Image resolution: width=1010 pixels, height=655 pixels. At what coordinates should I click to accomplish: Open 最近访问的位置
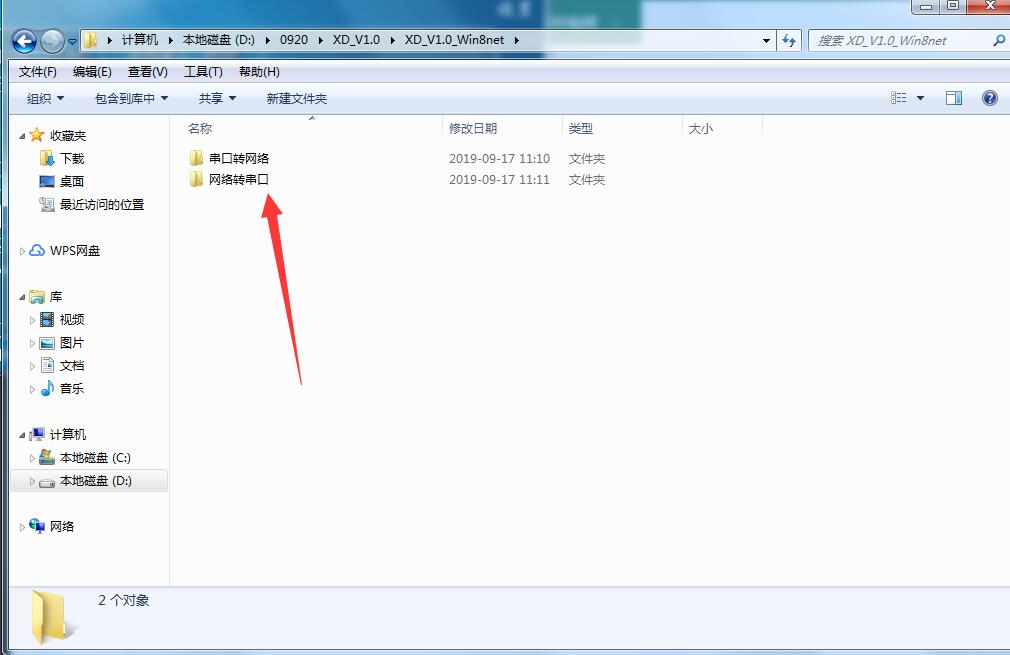[92, 205]
